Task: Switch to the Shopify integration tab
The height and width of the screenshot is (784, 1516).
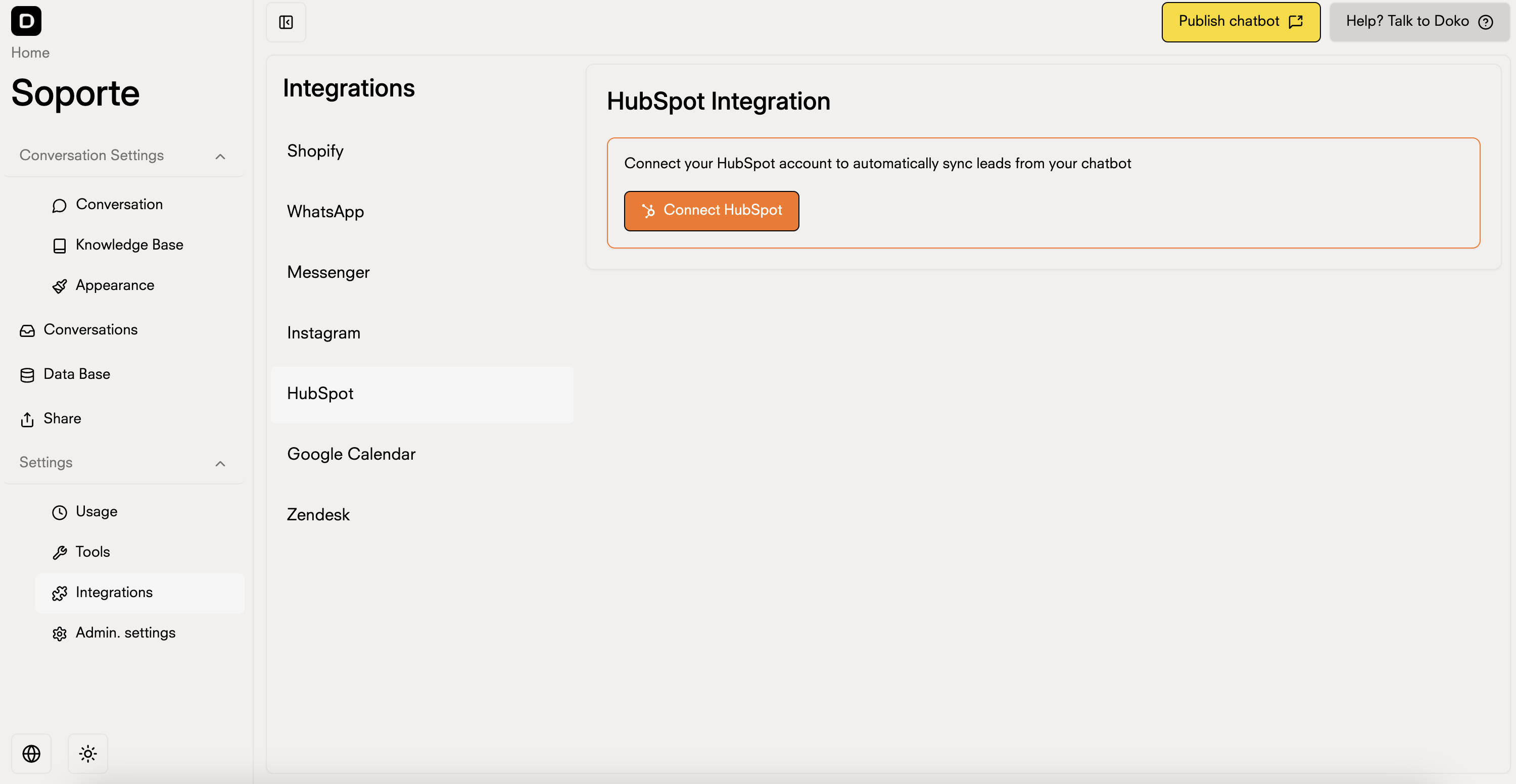Action: [315, 151]
